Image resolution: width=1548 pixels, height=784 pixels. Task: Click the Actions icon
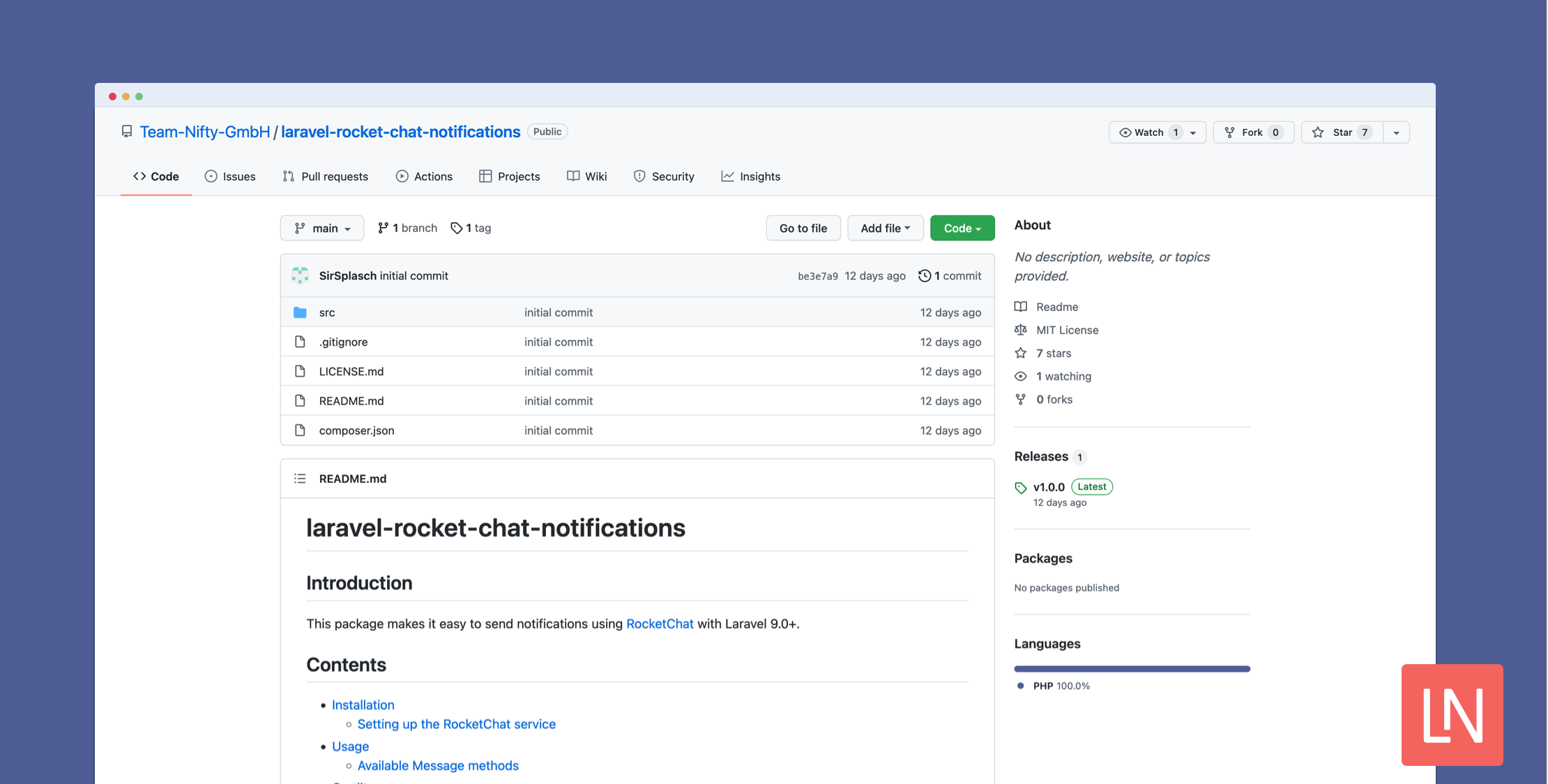tap(401, 175)
